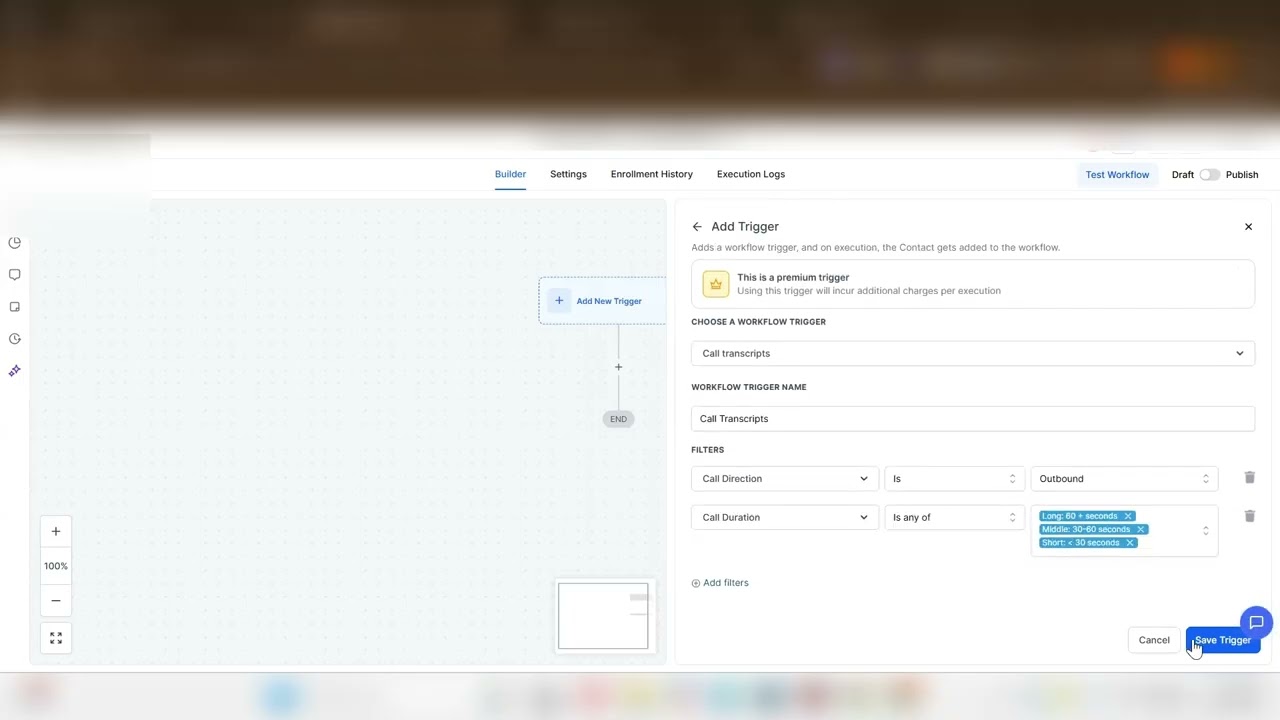Add a step with the plus node

tap(618, 367)
